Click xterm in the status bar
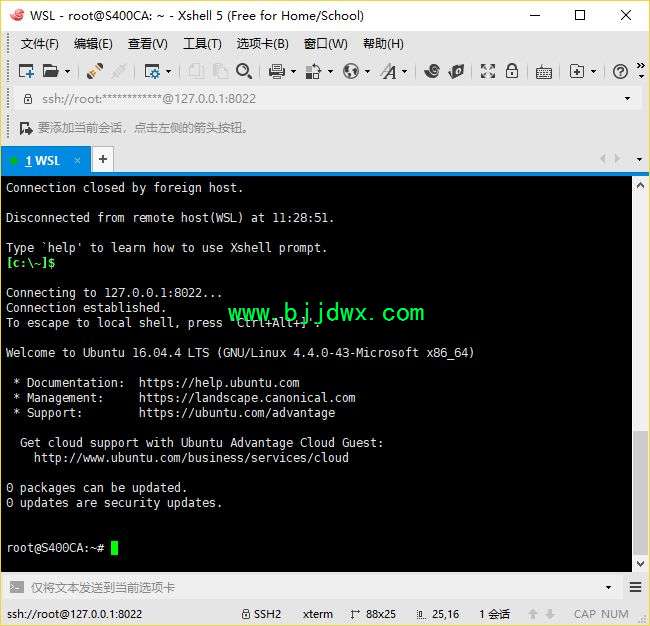Viewport: 650px width, 626px height. [318, 614]
